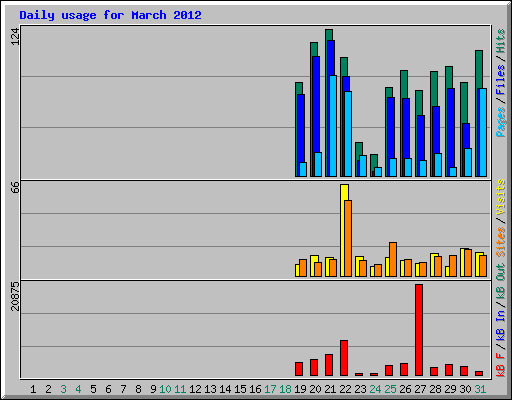The image size is (512, 400).
Task: Click day 24 on the x-axis
Action: (x=375, y=389)
